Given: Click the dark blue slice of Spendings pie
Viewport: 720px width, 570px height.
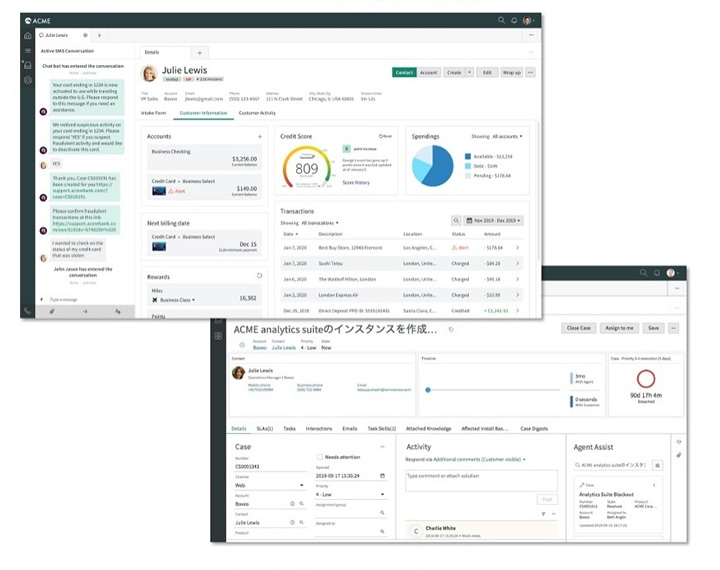Looking at the screenshot, I should (440, 166).
